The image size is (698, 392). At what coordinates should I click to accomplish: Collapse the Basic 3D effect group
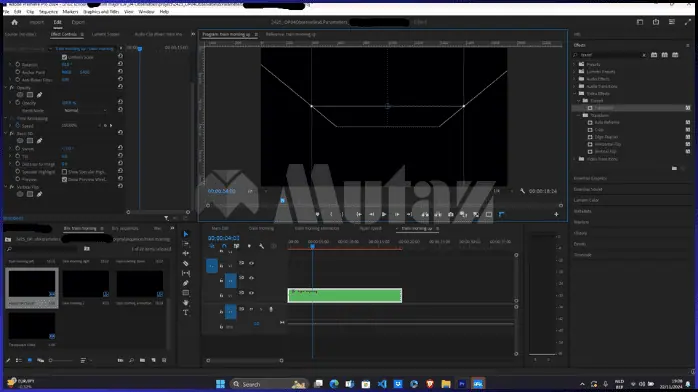tap(6, 133)
